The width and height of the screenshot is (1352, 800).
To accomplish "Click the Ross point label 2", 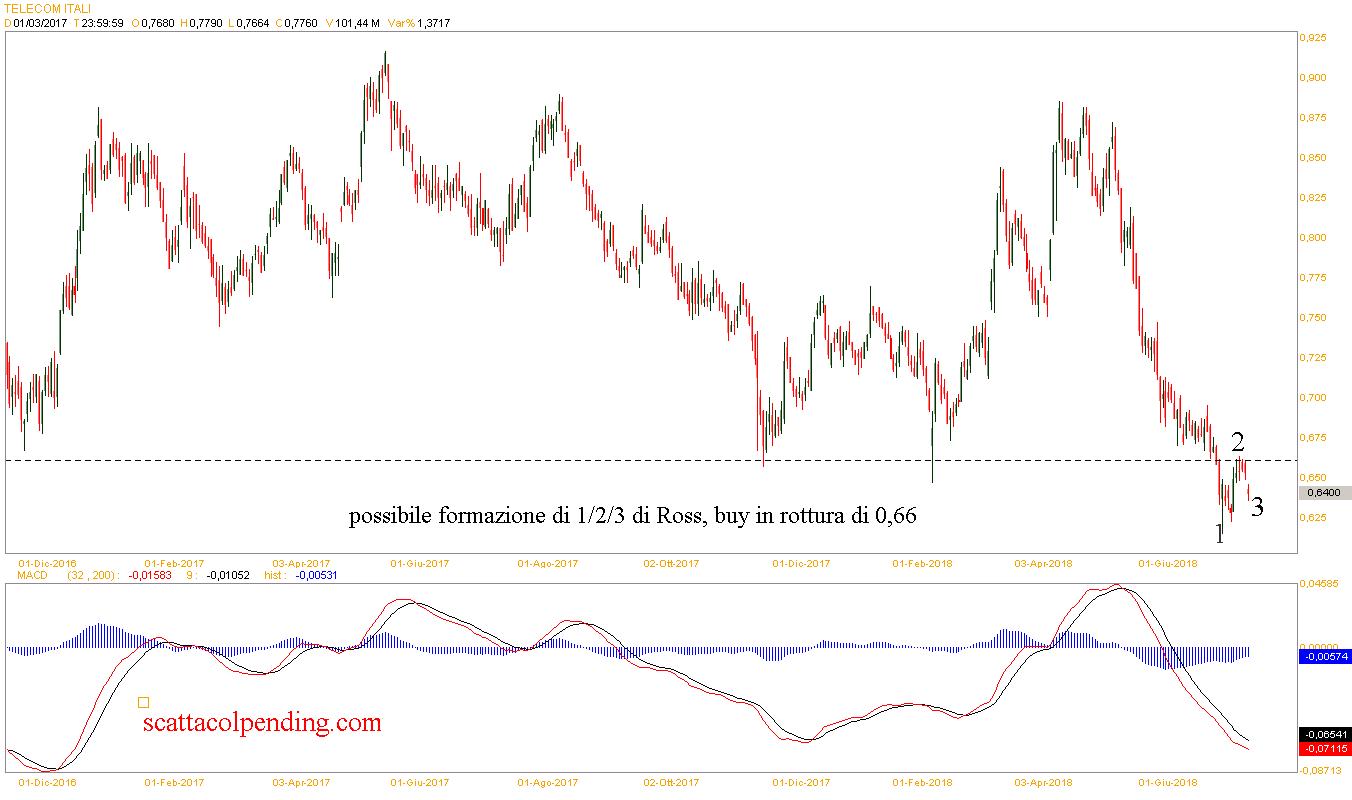I will 1238,442.
